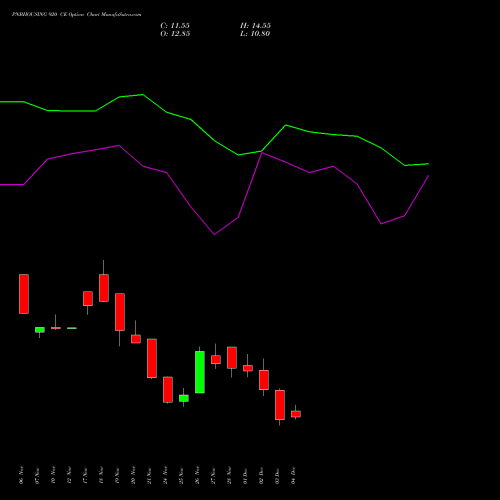Click the '25 Nov' date label

click(x=182, y=475)
